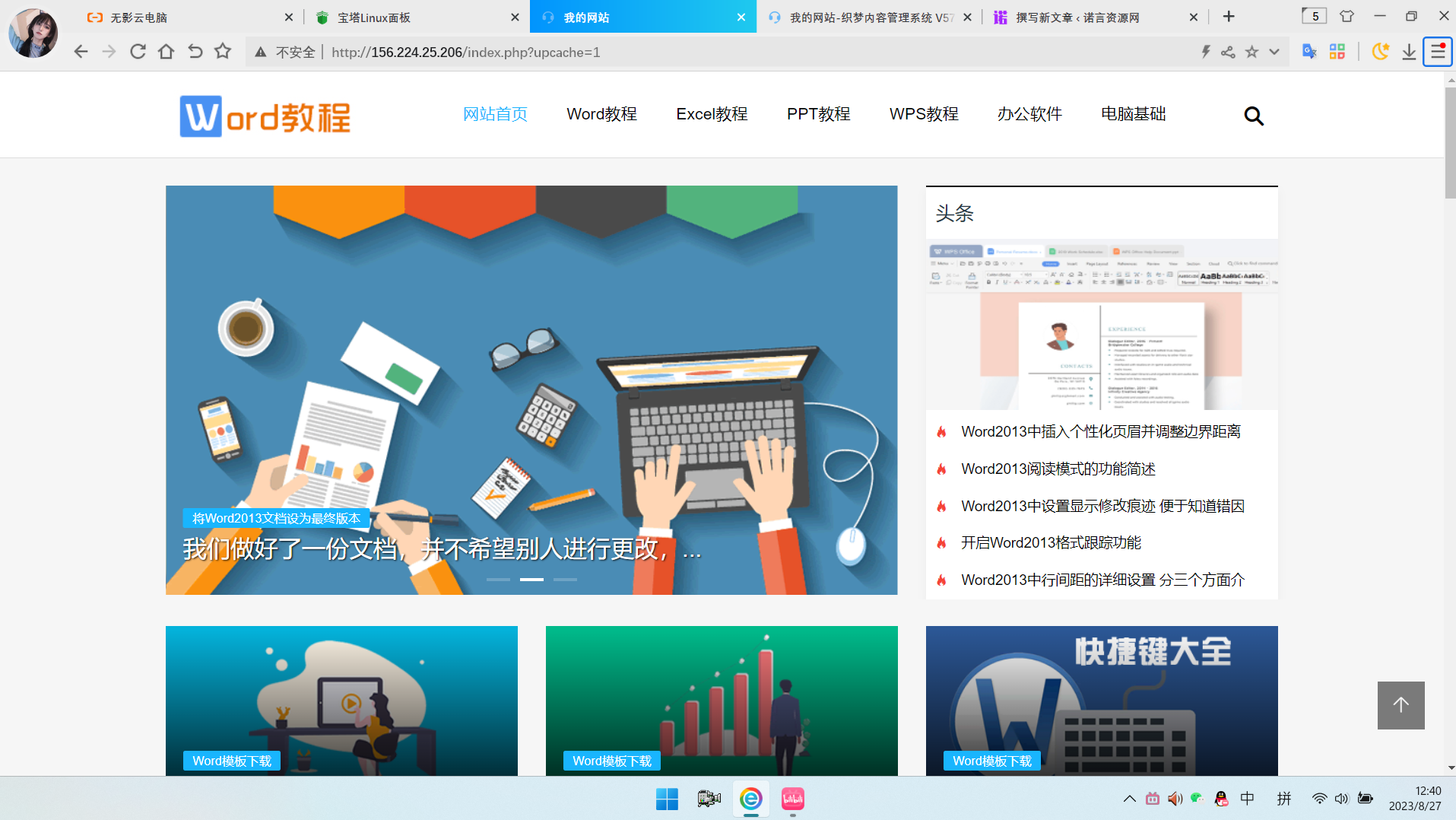Select the first carousel indicator dash
The image size is (1456, 820).
(498, 580)
